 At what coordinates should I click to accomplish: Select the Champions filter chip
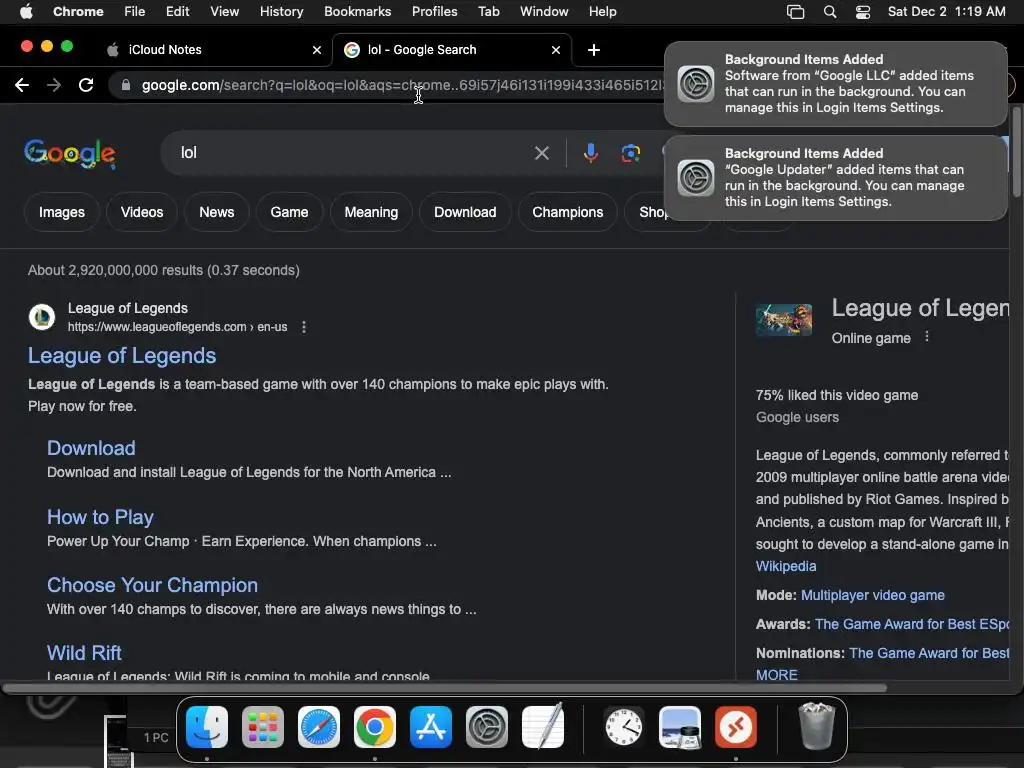pos(568,212)
